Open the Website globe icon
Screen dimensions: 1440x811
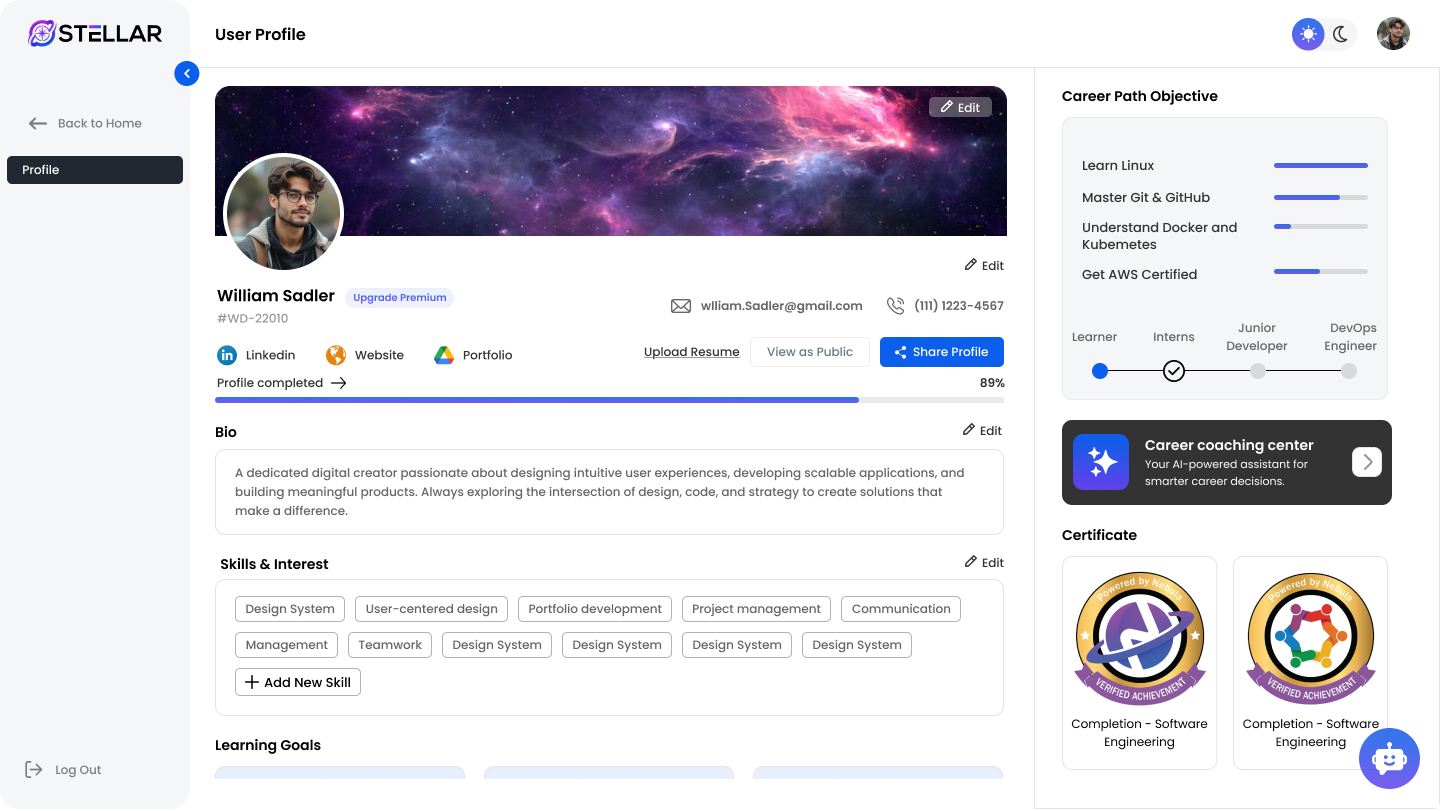(x=336, y=355)
